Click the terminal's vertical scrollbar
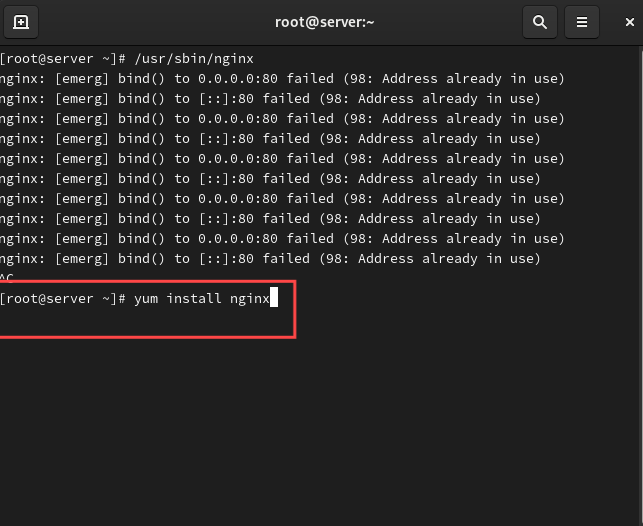This screenshot has height=526, width=643. tap(641, 285)
